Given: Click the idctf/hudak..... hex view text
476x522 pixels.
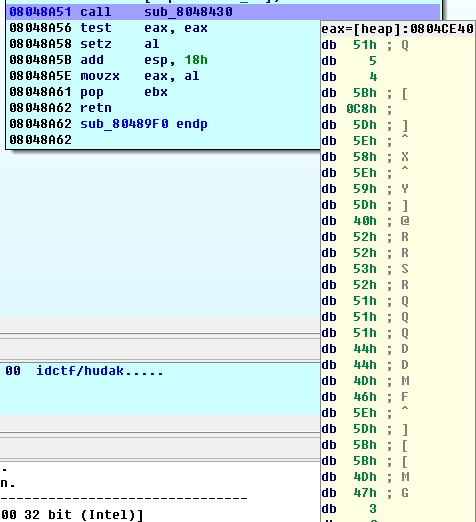Looking at the screenshot, I should (100, 371).
